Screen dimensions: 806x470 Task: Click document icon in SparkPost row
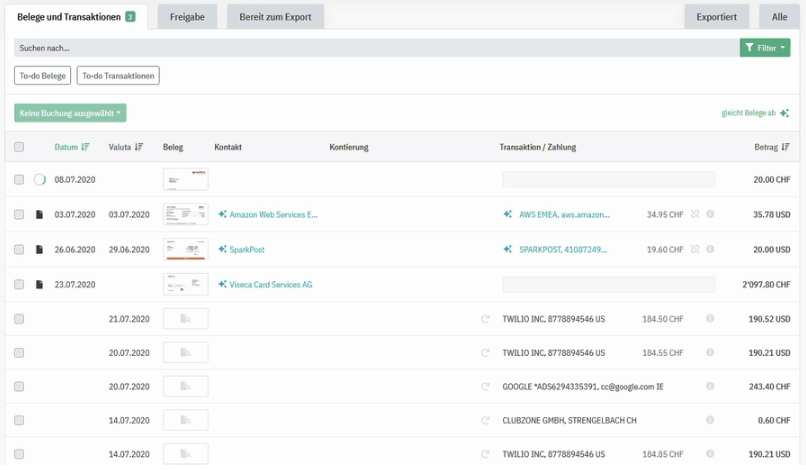(x=39, y=249)
